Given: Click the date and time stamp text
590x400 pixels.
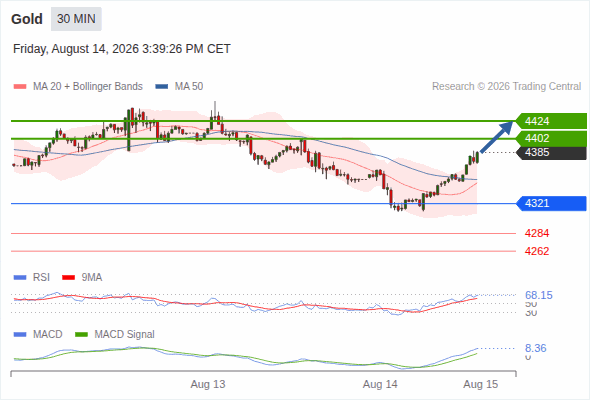Looking at the screenshot, I should click(122, 49).
